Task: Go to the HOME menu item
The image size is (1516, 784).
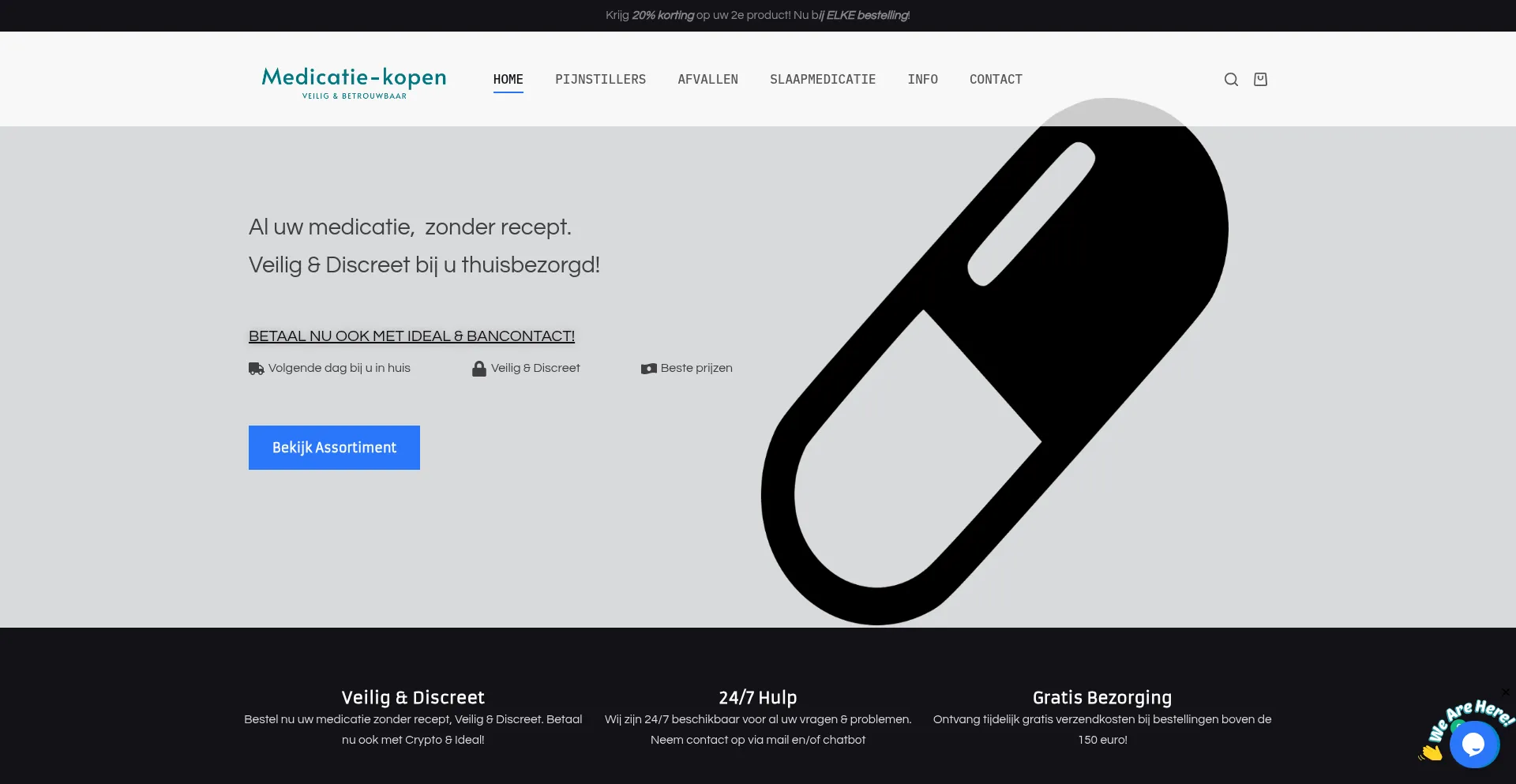Action: tap(508, 80)
